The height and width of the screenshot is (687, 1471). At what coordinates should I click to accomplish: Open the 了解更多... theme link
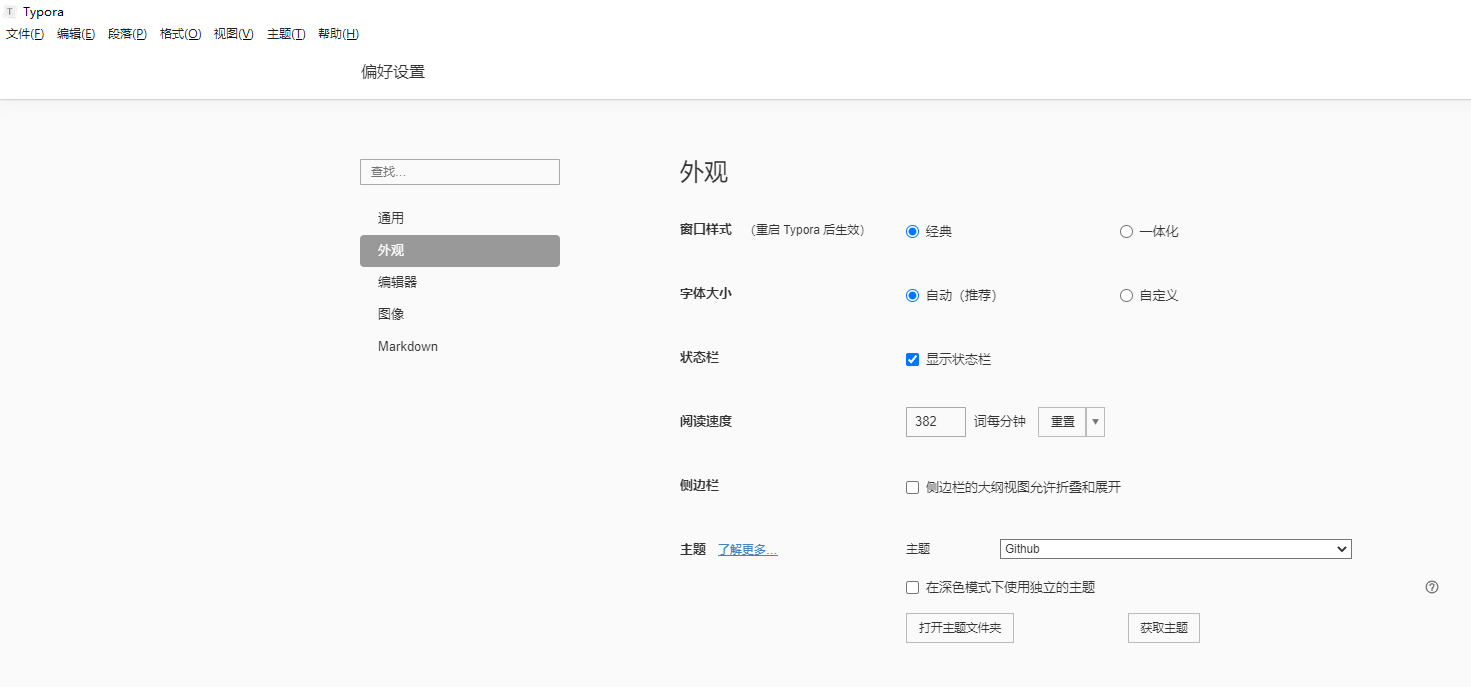[x=748, y=549]
